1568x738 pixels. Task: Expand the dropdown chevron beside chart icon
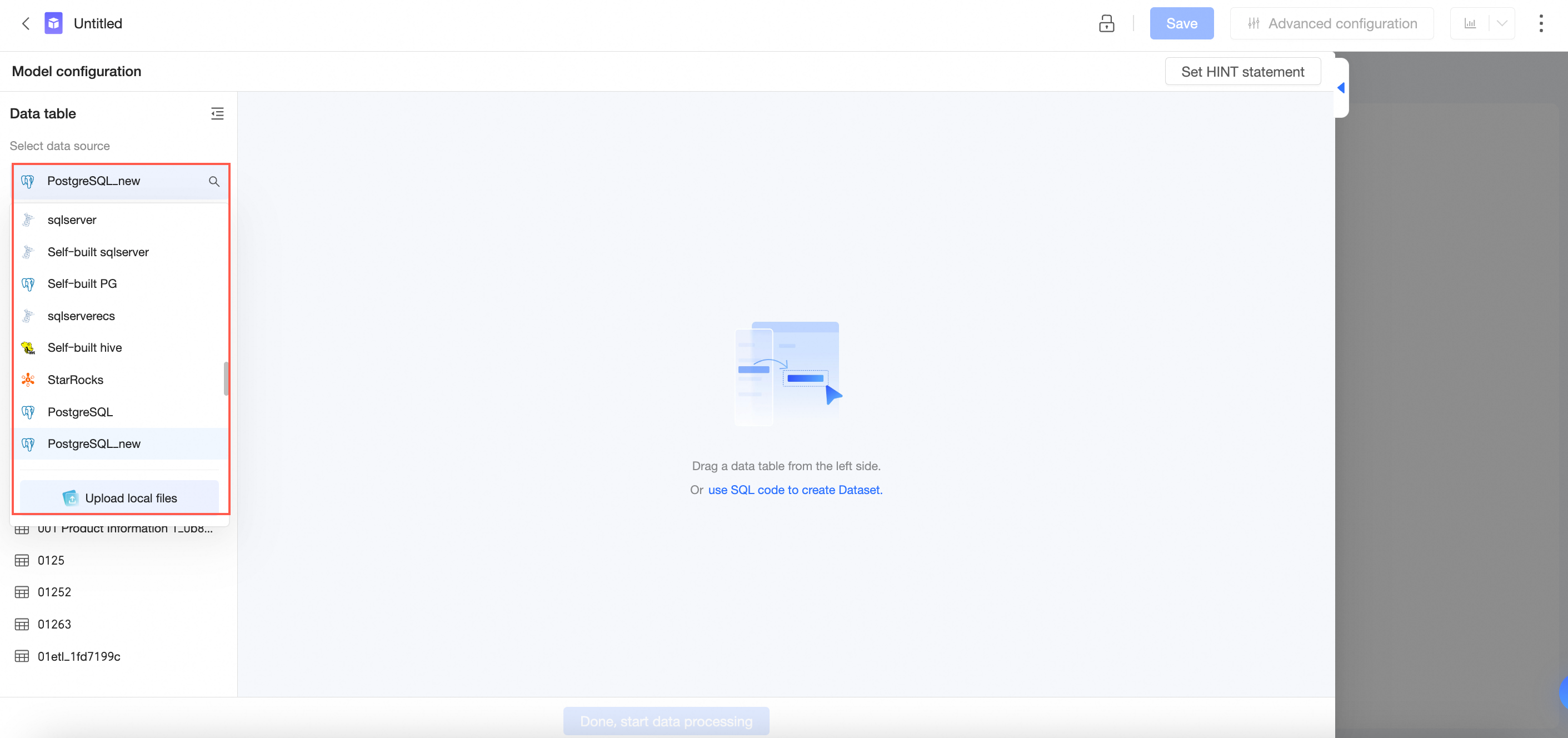[x=1502, y=23]
